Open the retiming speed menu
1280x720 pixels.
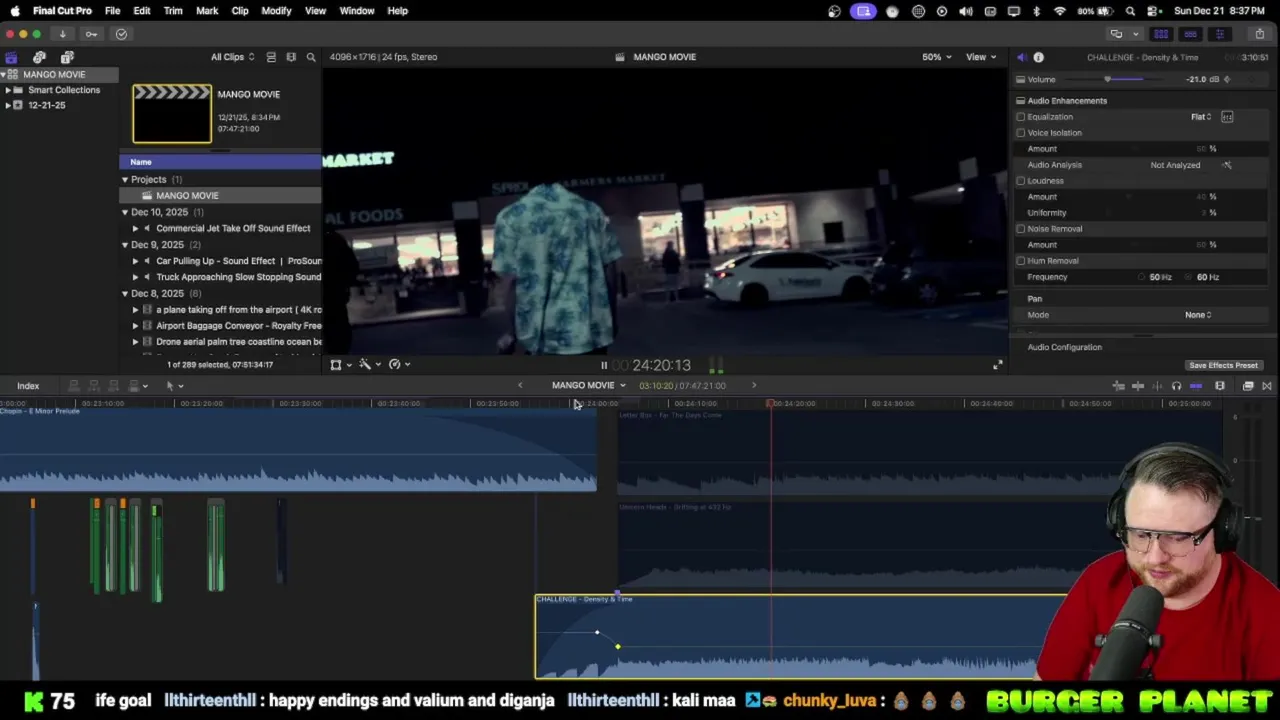pos(399,365)
